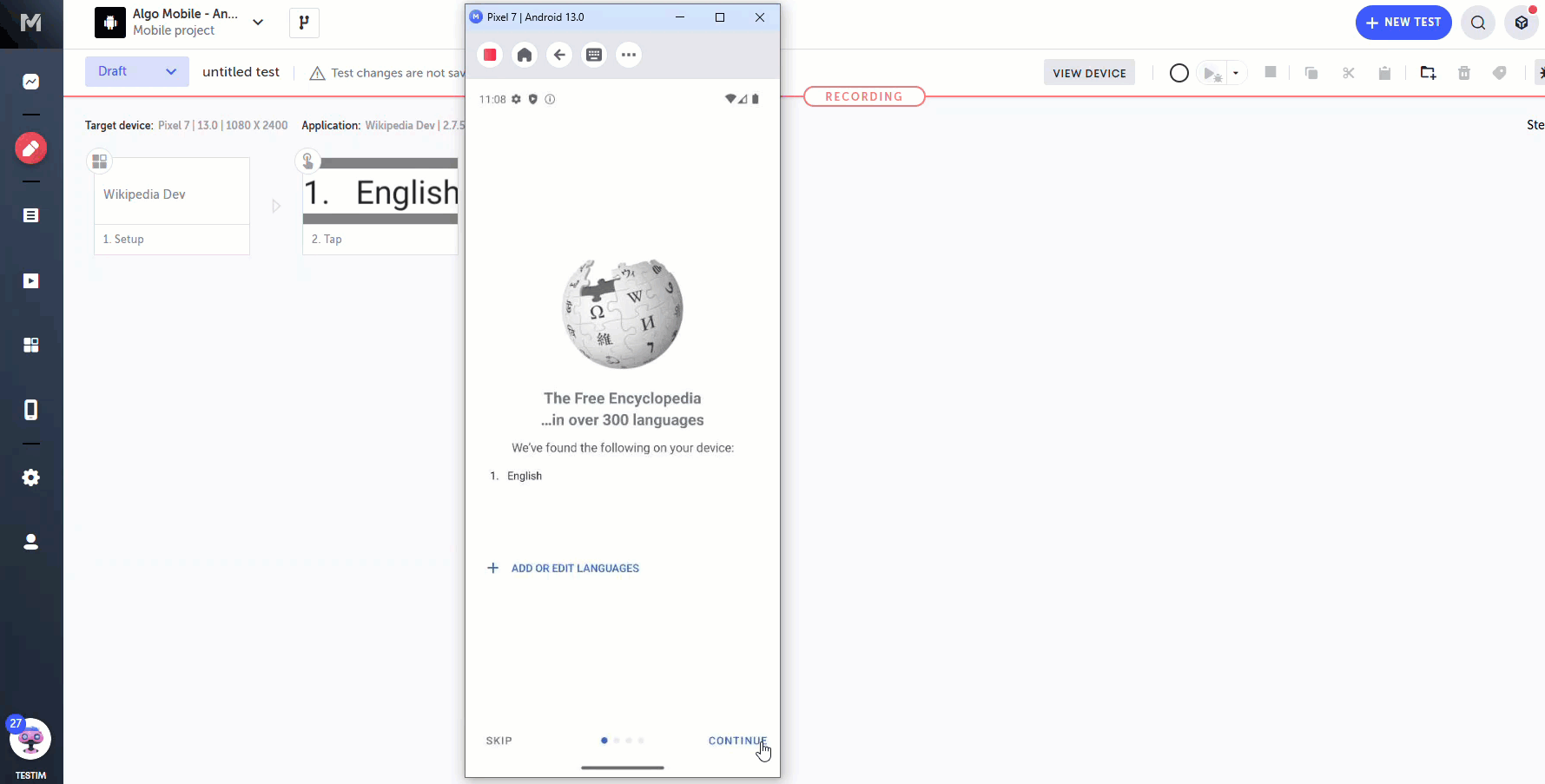This screenshot has height=784, width=1545.
Task: Click the arrow between step one and two
Action: coord(276,207)
